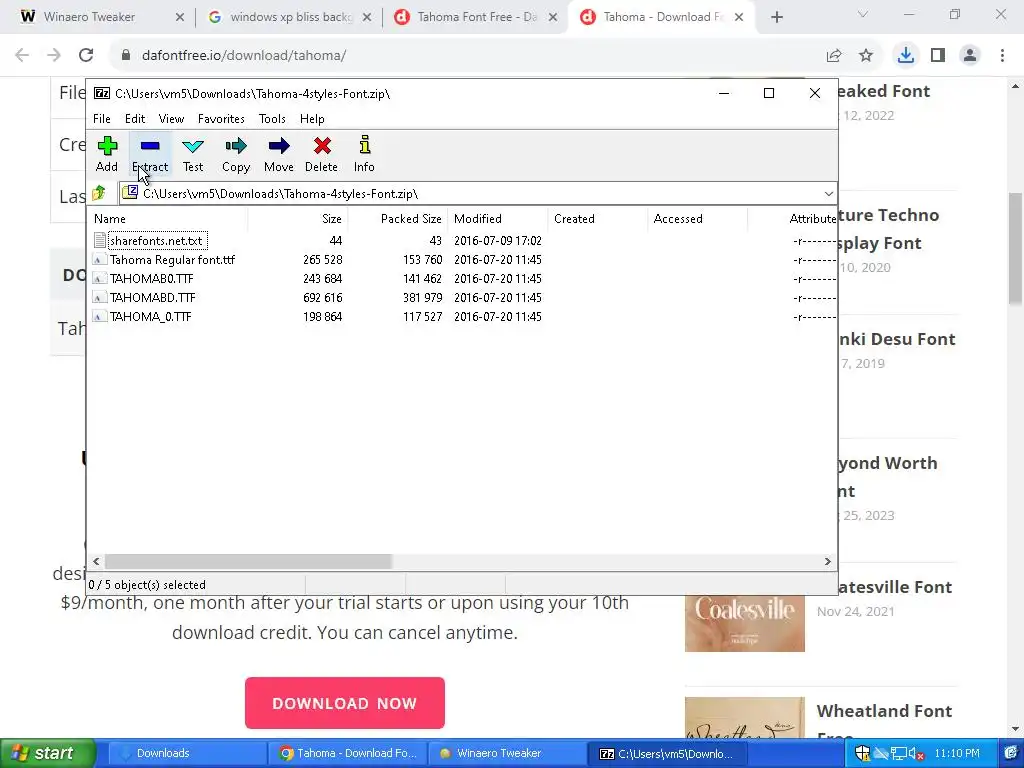This screenshot has width=1024, height=768.
Task: Click the Coalesville font thumbnail
Action: click(x=744, y=623)
